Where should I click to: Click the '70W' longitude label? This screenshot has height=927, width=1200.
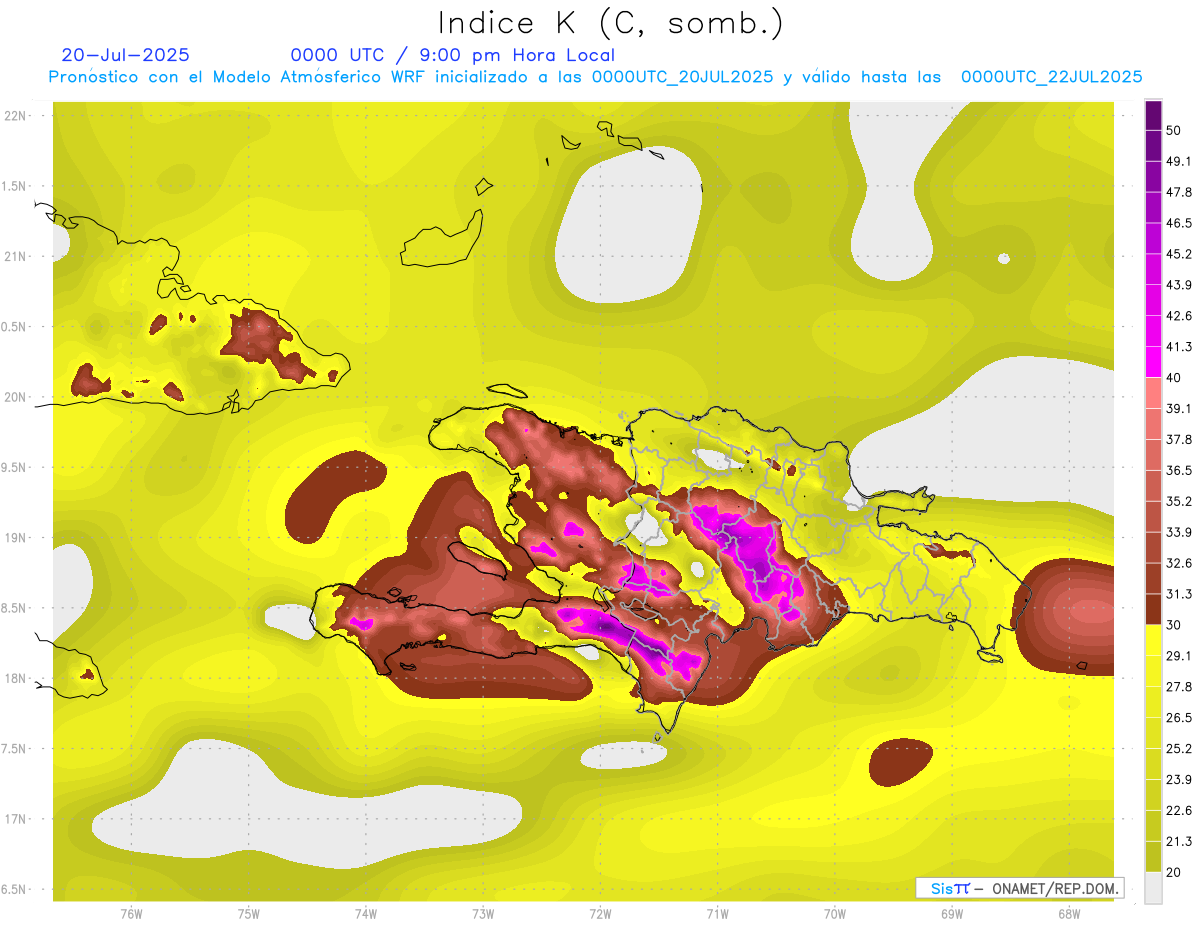click(x=835, y=913)
